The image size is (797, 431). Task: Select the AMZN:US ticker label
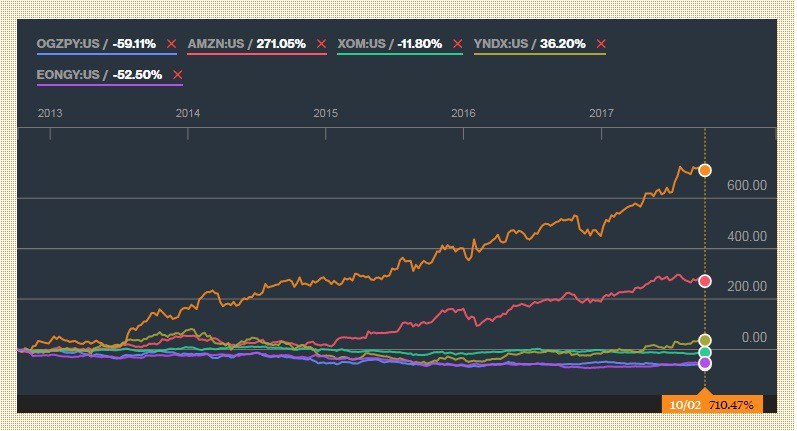(x=216, y=44)
